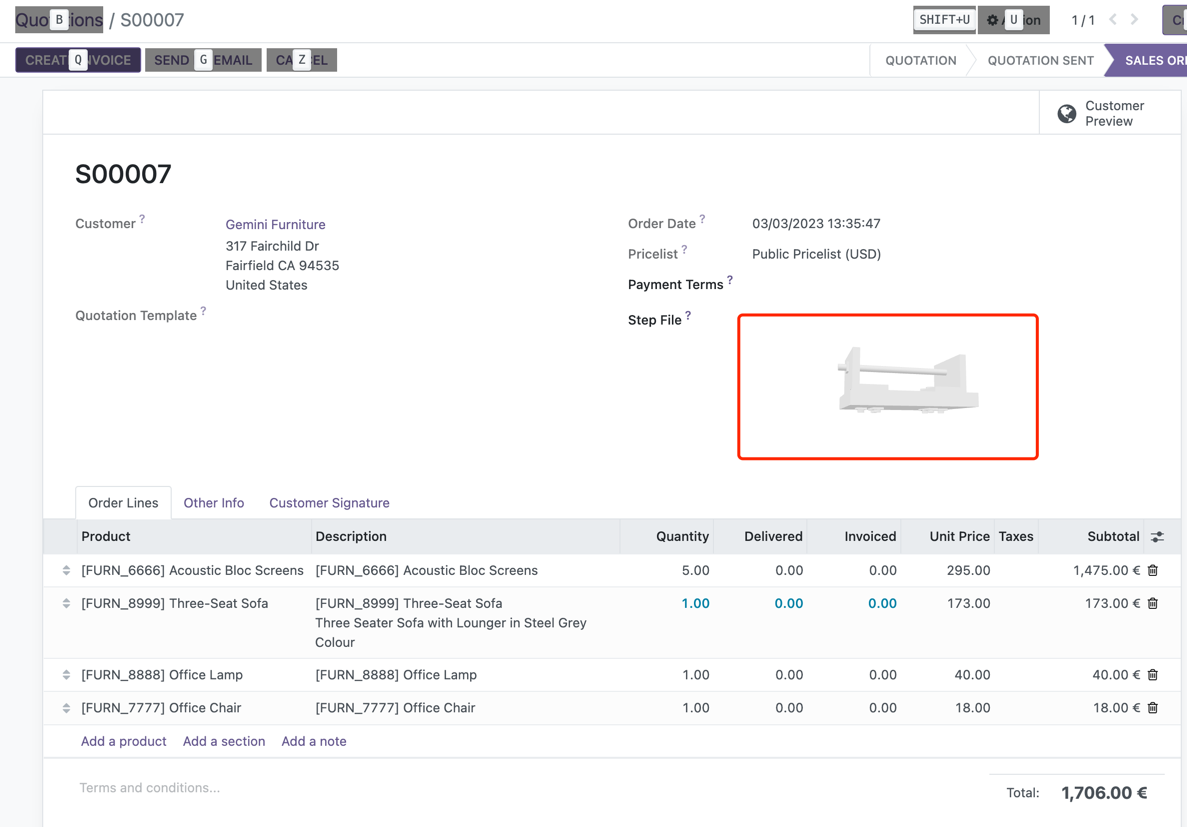This screenshot has width=1187, height=827.
Task: Click drag handle of Acoustic Bloc Screens row
Action: [x=66, y=570]
